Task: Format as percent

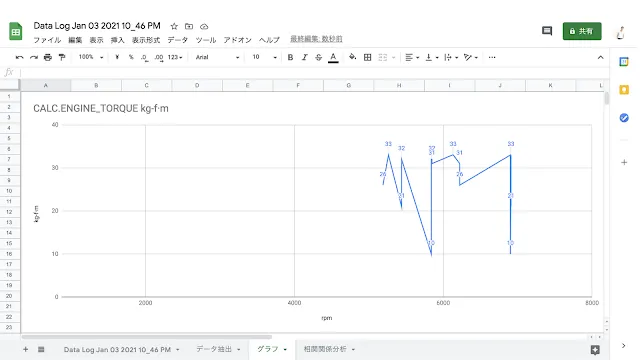Action: click(131, 58)
